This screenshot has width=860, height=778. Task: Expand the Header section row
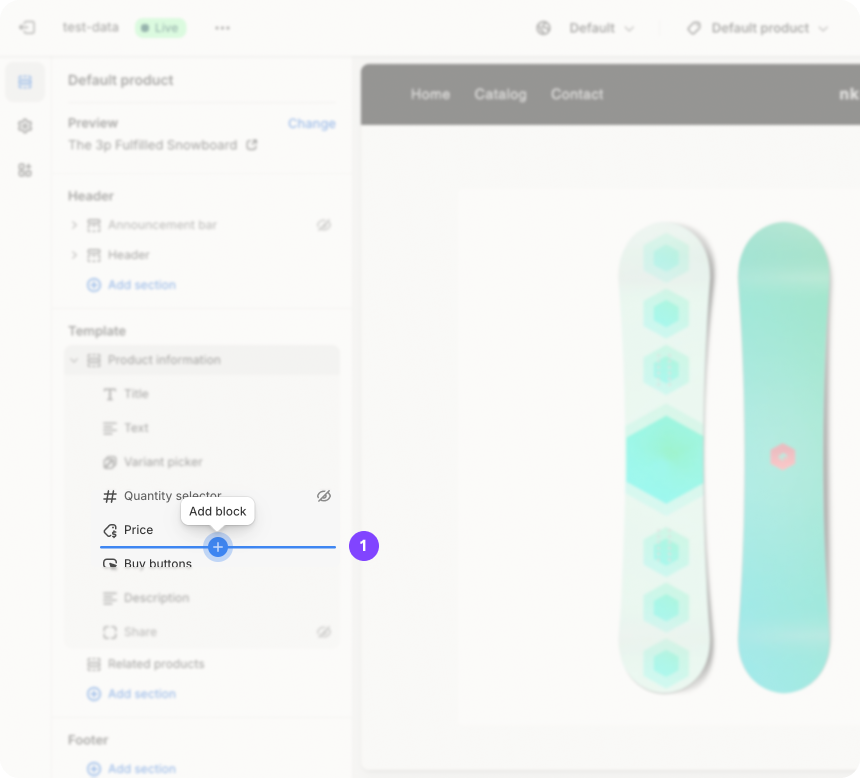pyautogui.click(x=74, y=255)
